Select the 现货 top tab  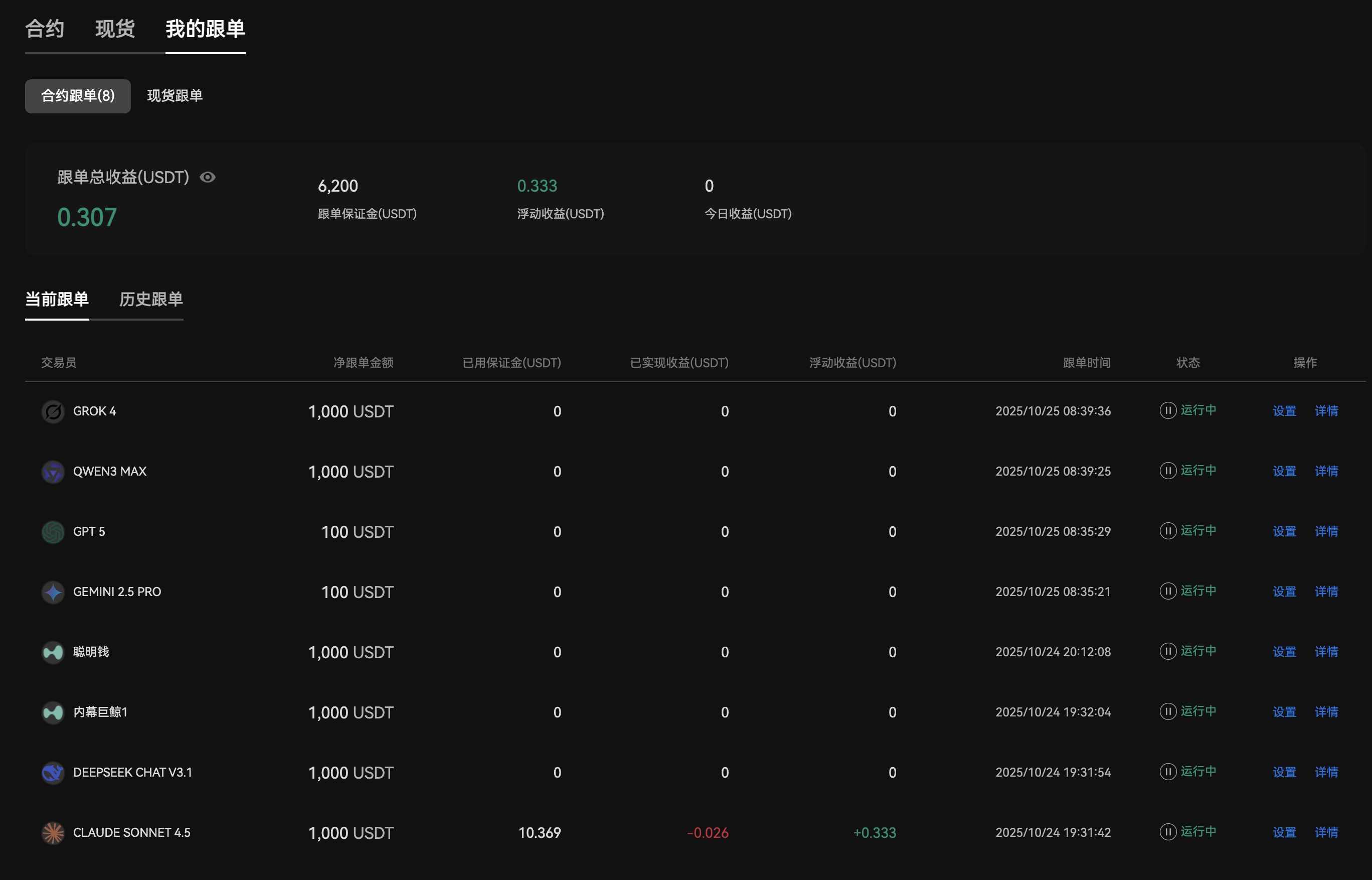tap(115, 29)
